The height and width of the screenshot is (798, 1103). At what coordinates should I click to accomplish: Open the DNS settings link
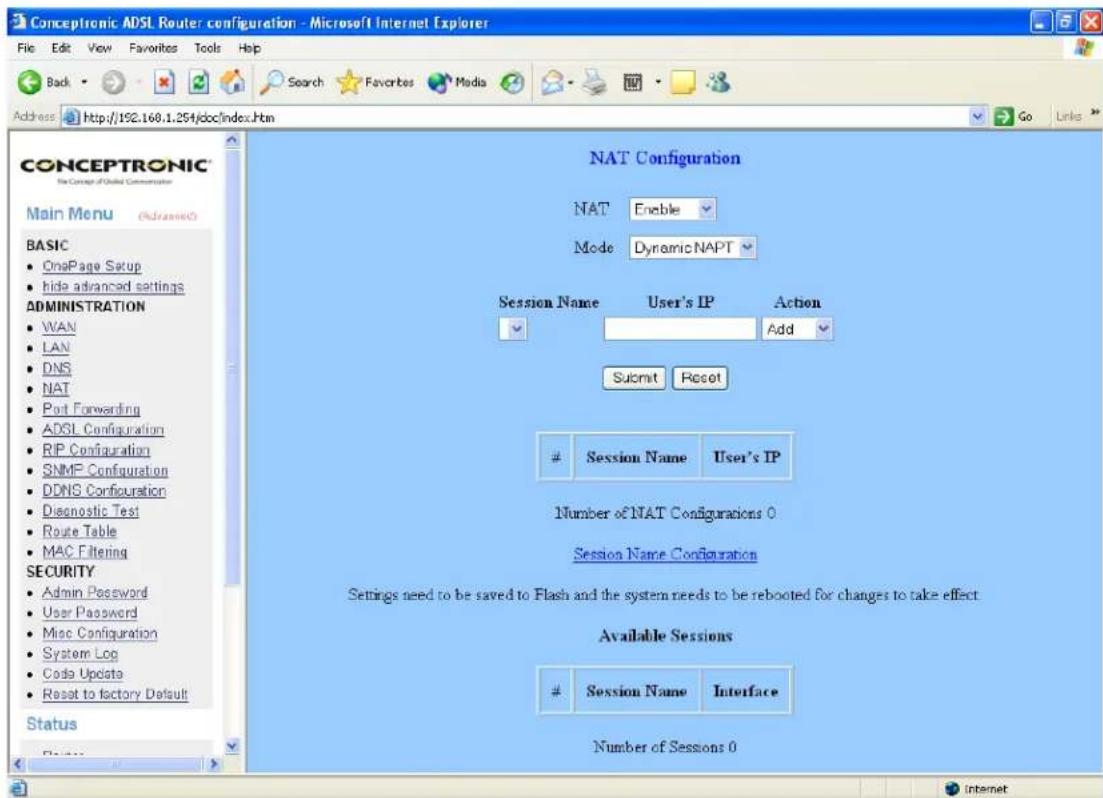(x=56, y=368)
